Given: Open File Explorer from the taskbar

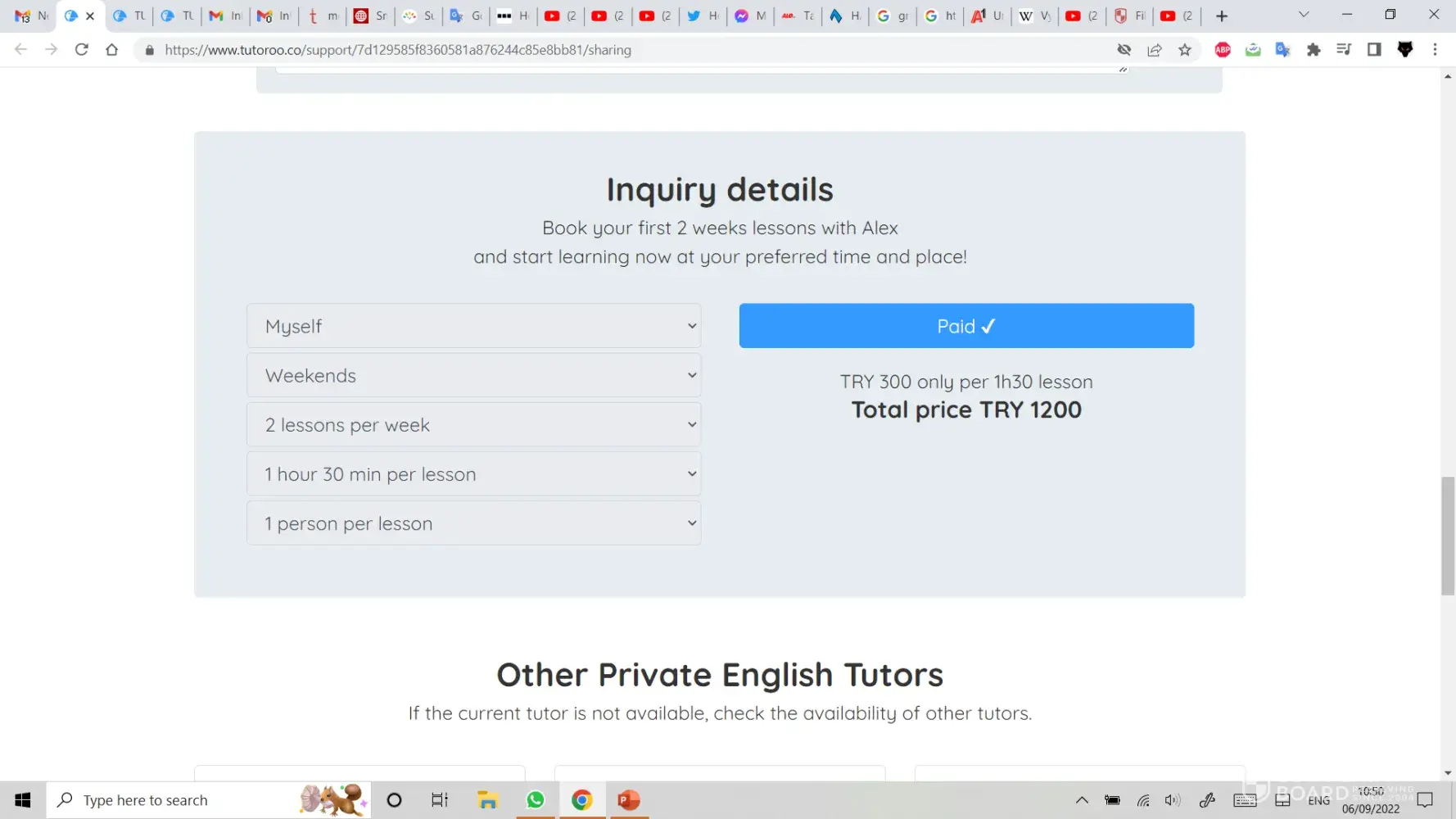Looking at the screenshot, I should pyautogui.click(x=488, y=800).
